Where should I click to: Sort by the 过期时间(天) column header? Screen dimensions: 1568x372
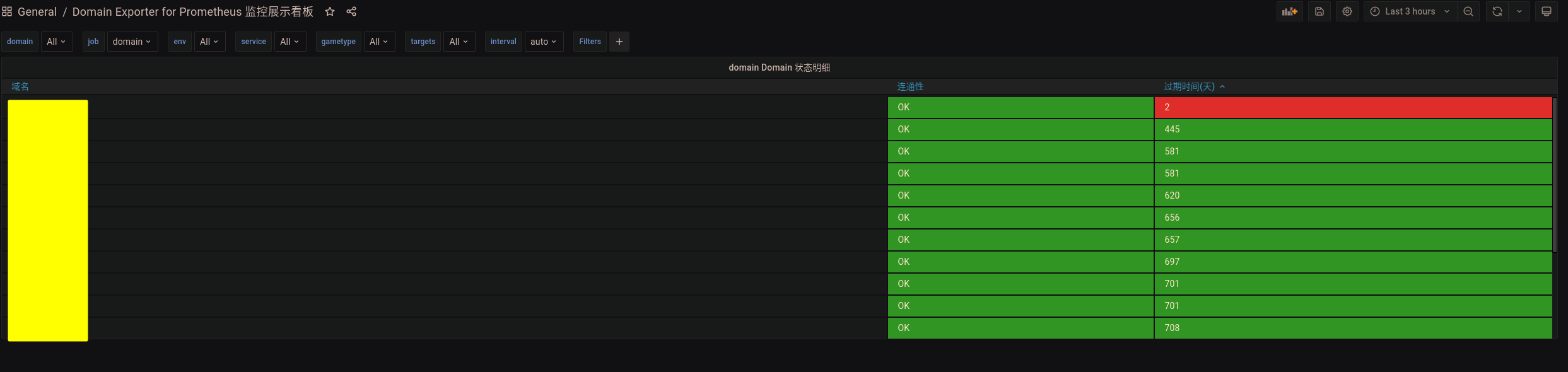pos(1189,86)
